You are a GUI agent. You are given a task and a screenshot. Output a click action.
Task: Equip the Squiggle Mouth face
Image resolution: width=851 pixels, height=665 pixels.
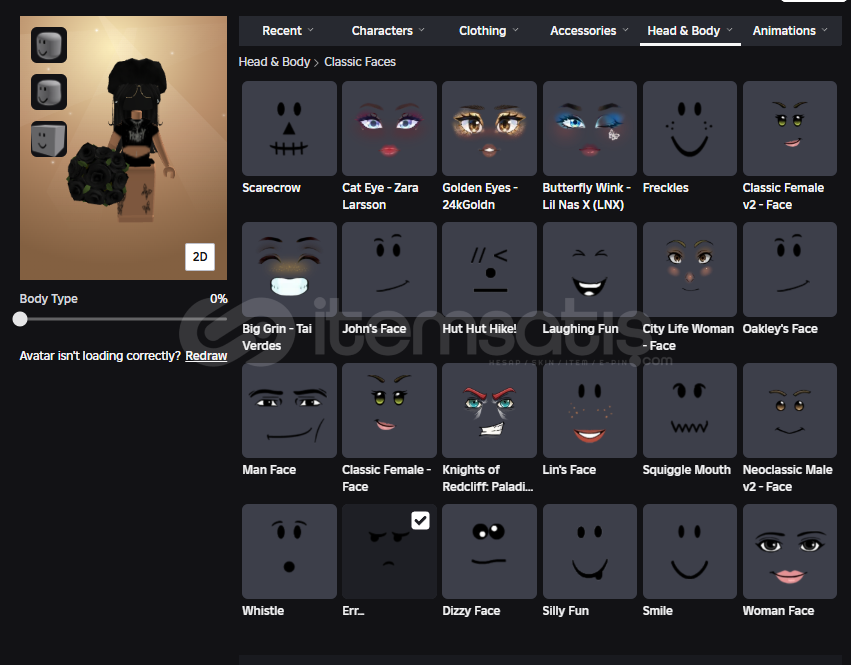point(689,410)
